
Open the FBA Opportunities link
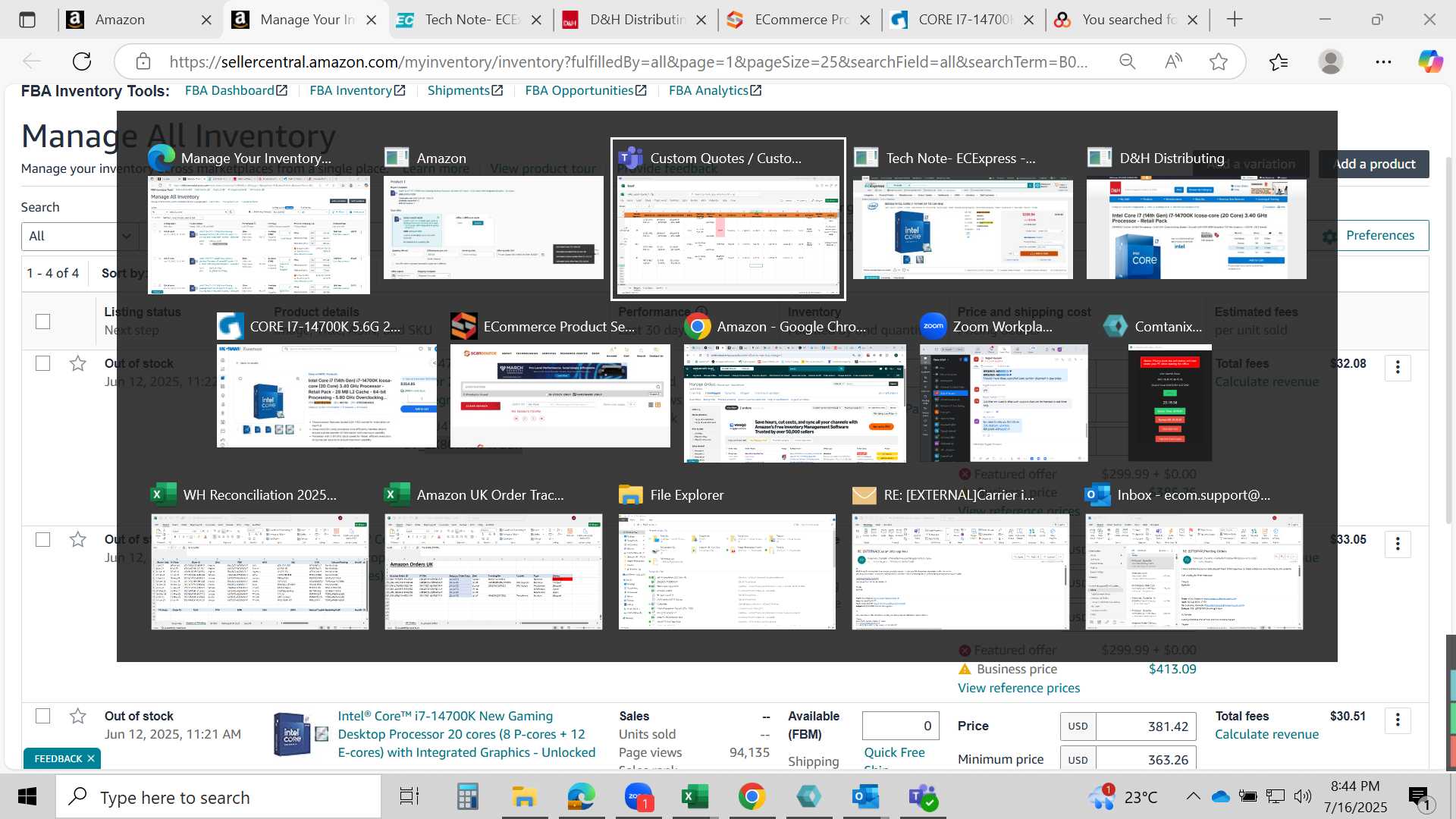tap(585, 91)
